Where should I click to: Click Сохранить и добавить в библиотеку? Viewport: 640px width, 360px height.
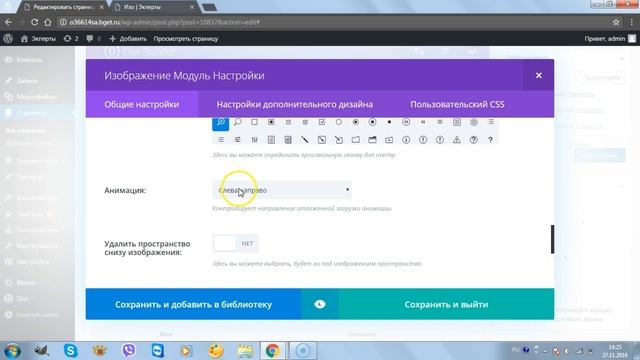pos(193,304)
